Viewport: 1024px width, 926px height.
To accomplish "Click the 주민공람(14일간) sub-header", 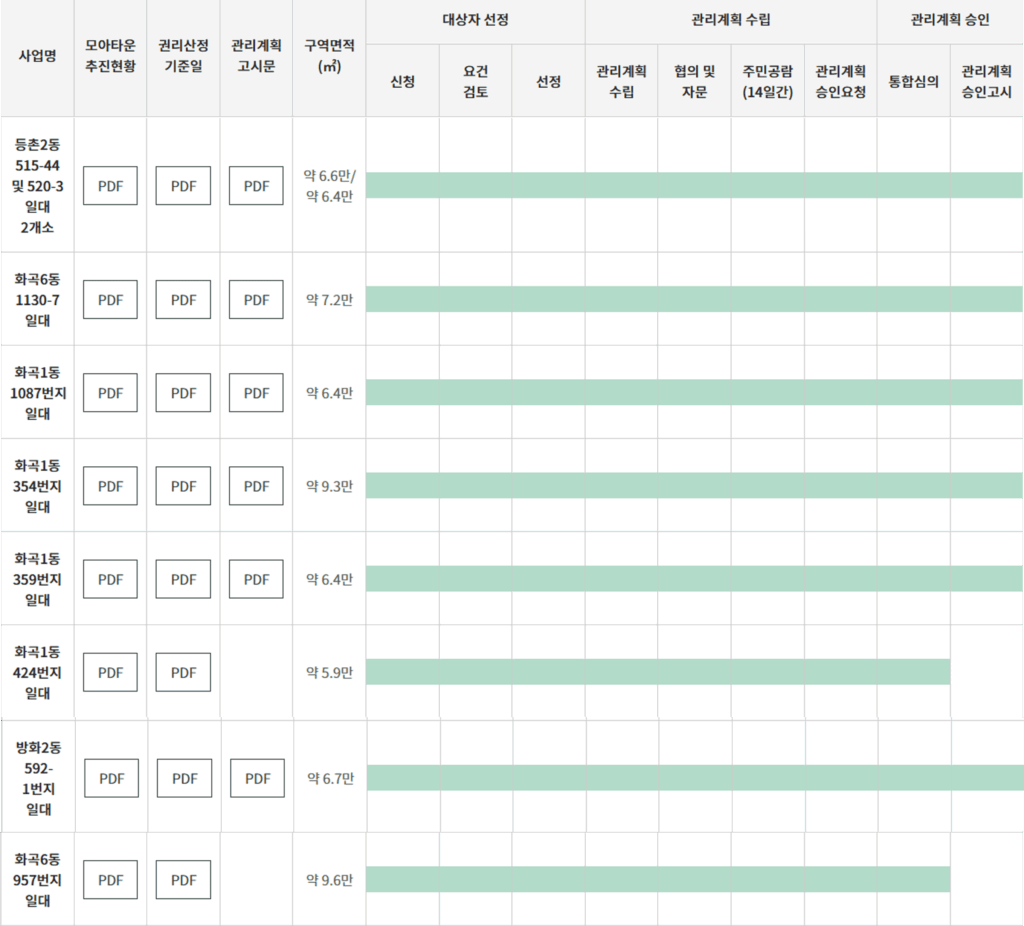I will [x=767, y=82].
